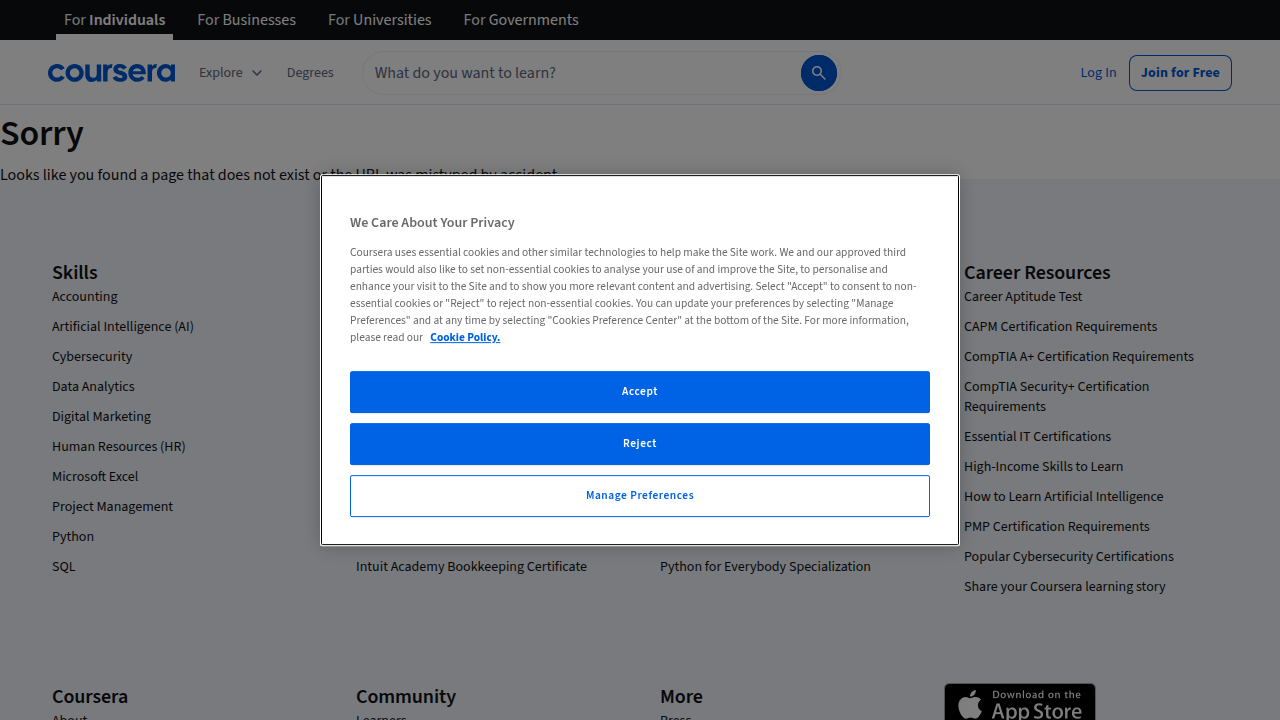Open Share your Coursera learning story link
This screenshot has width=1280, height=720.
(1065, 587)
